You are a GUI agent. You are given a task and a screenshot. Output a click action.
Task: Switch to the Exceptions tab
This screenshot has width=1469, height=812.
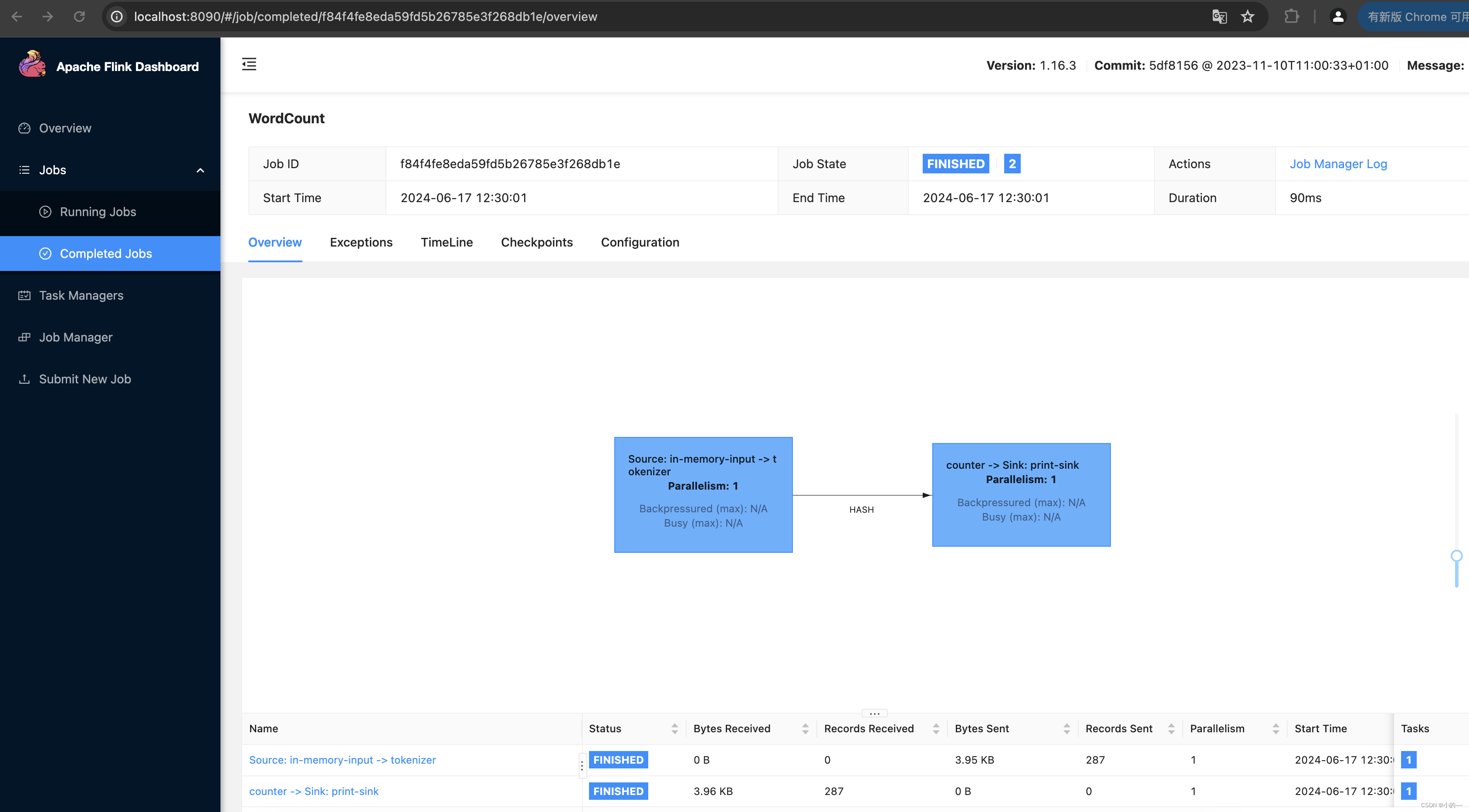click(361, 242)
